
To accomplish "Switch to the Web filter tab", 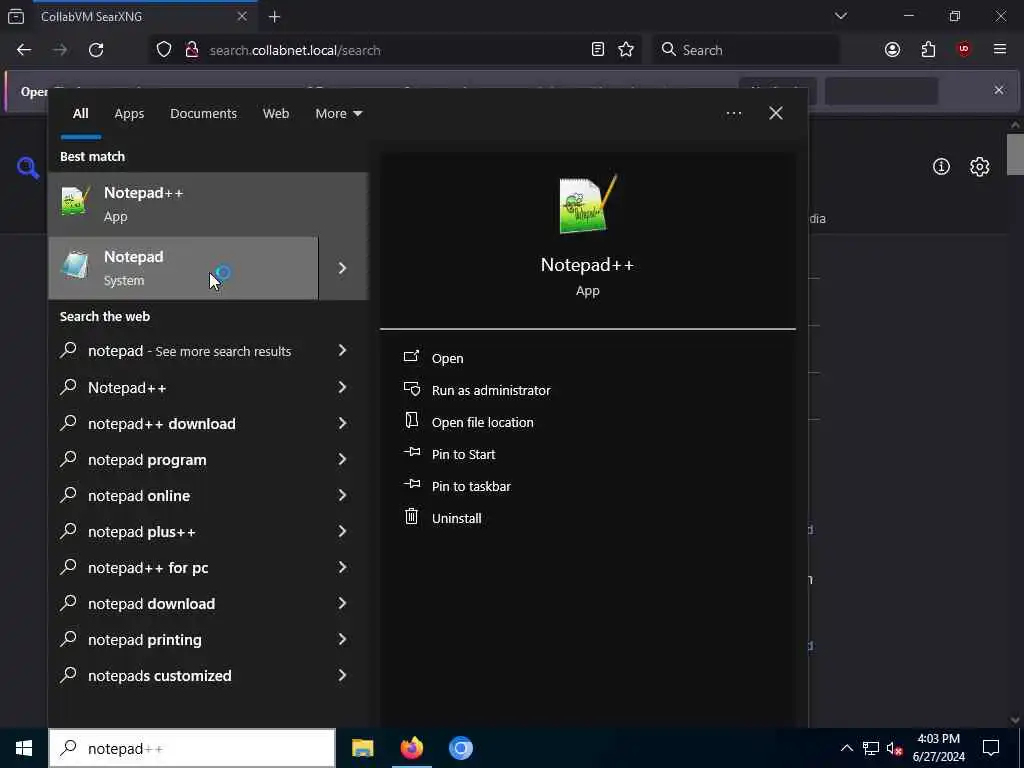I will [276, 114].
